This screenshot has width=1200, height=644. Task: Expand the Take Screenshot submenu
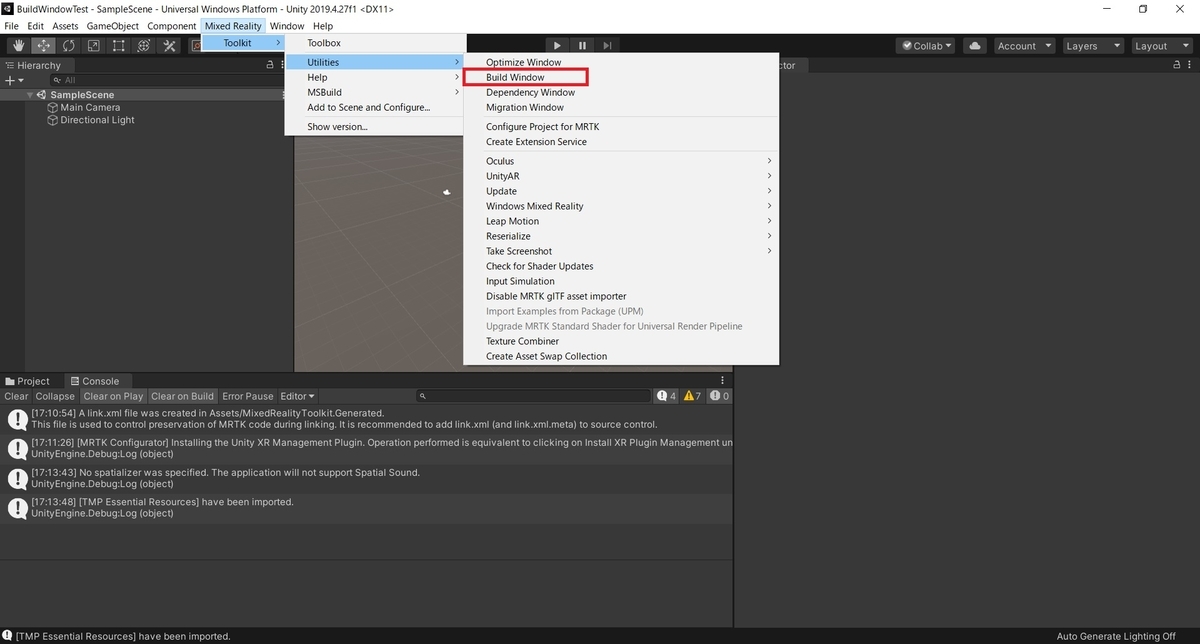(x=621, y=251)
